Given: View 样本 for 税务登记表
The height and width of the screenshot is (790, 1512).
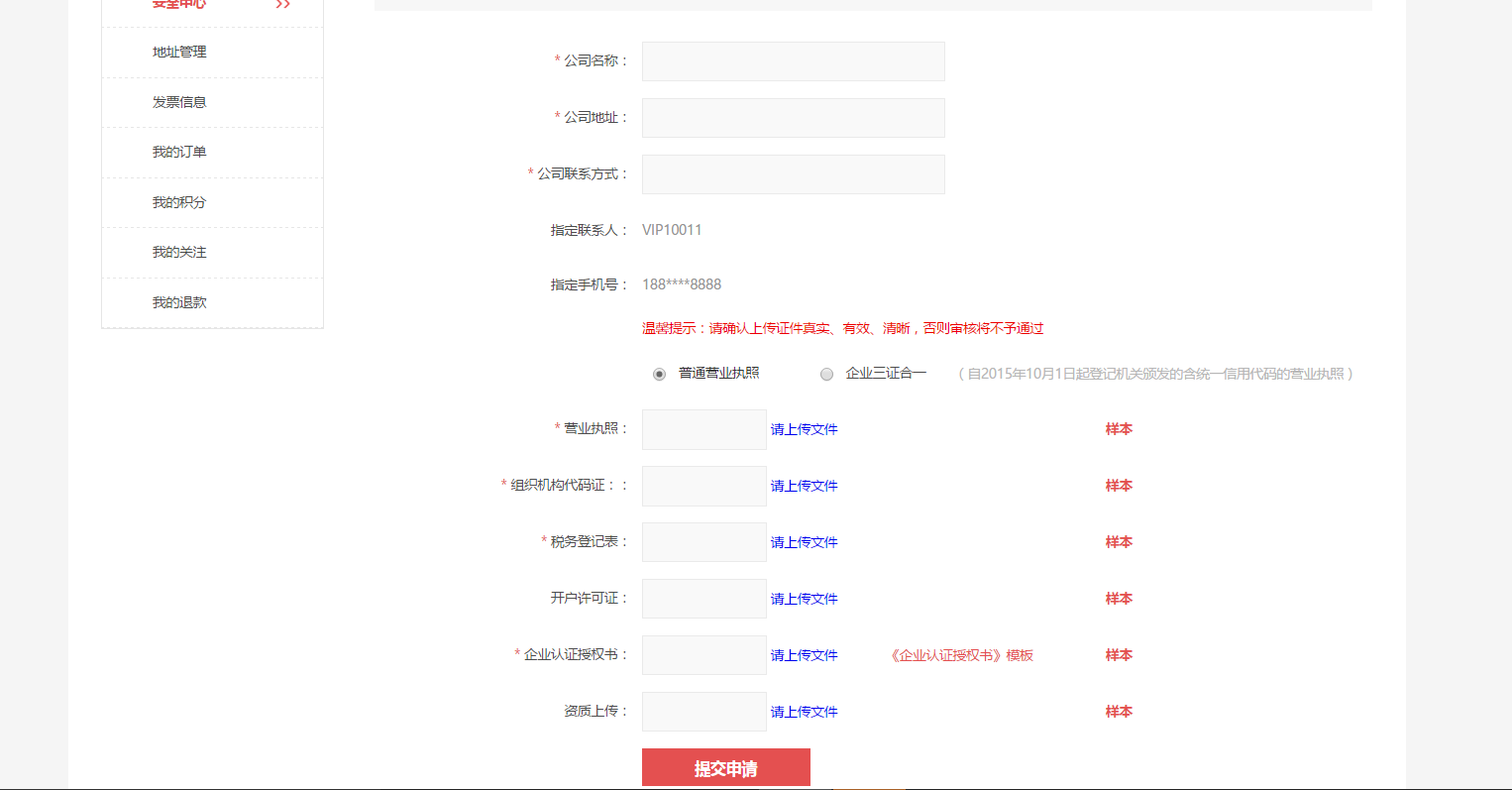Looking at the screenshot, I should (1119, 542).
